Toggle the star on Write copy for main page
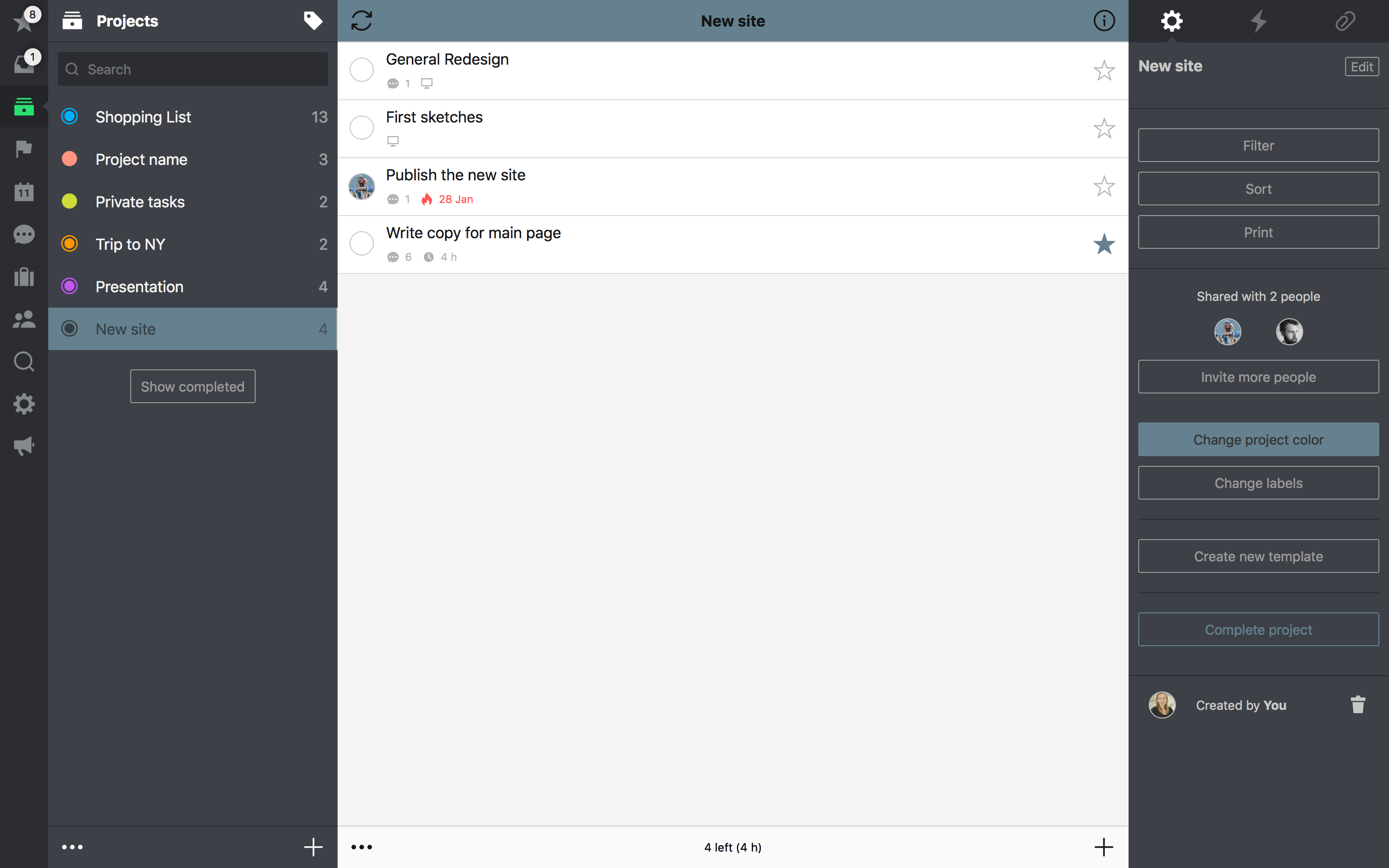 [1104, 244]
